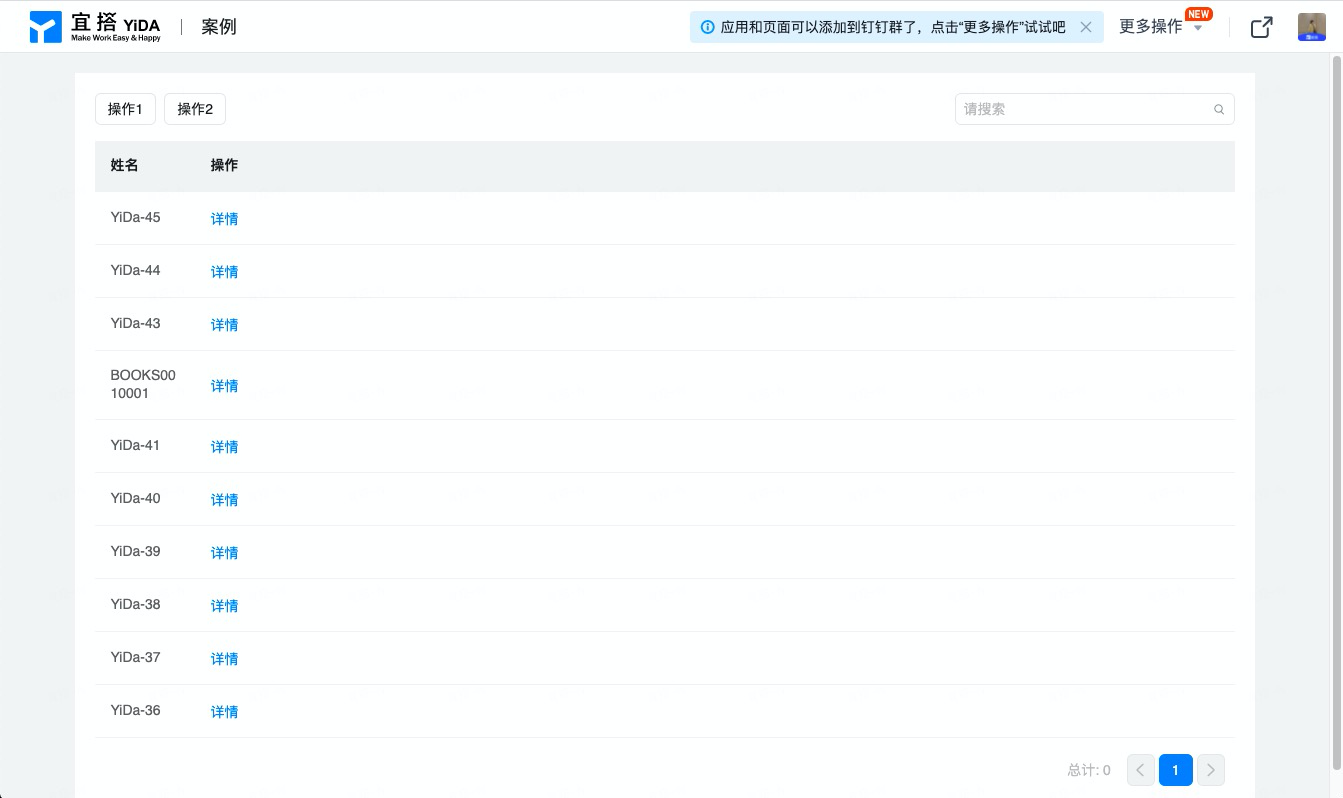Open 详情 for YiDa-36
Screen dimensions: 1343x798
pyautogui.click(x=224, y=712)
